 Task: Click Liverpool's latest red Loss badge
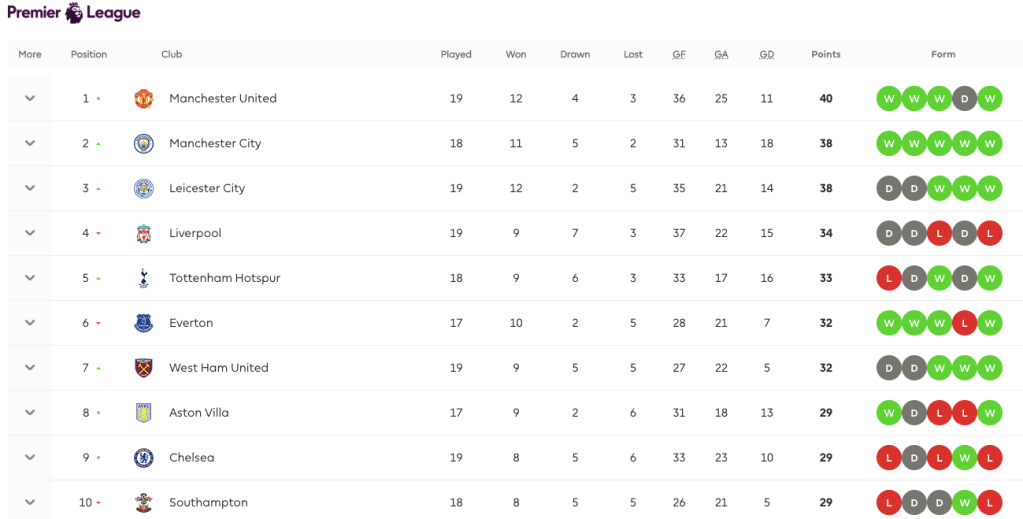[990, 234]
